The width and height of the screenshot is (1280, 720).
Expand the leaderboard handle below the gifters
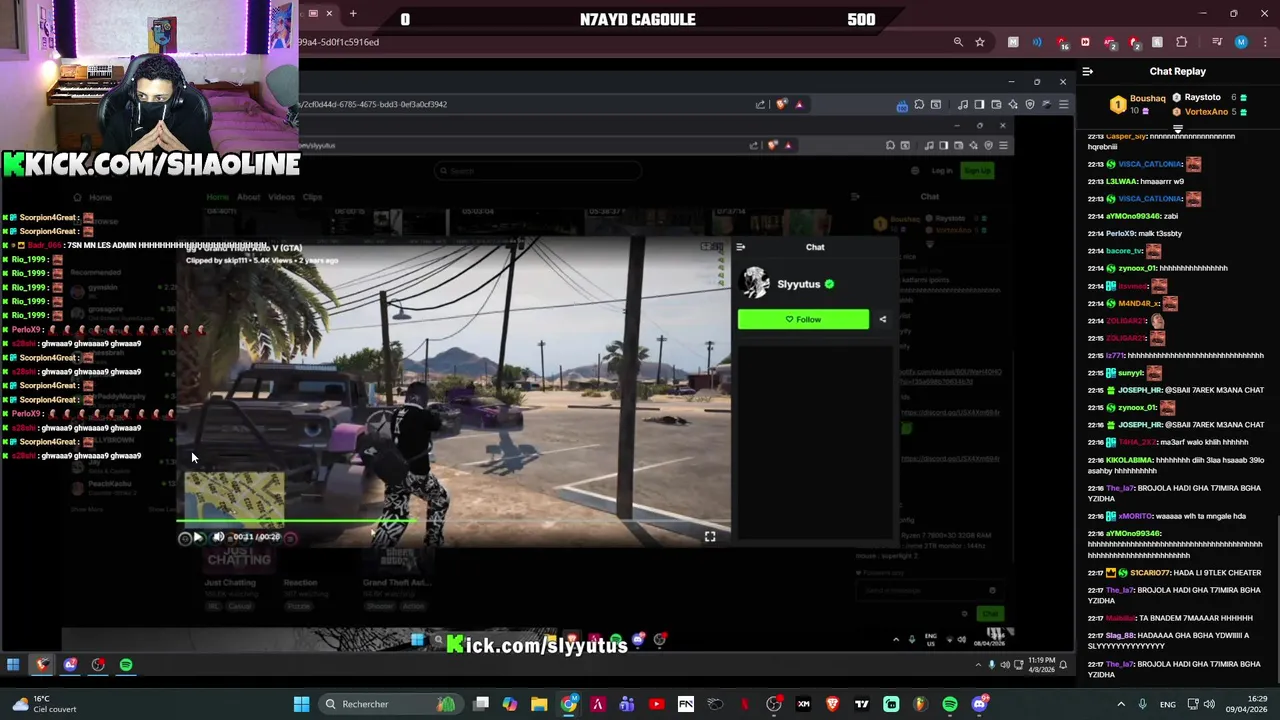(x=1178, y=129)
